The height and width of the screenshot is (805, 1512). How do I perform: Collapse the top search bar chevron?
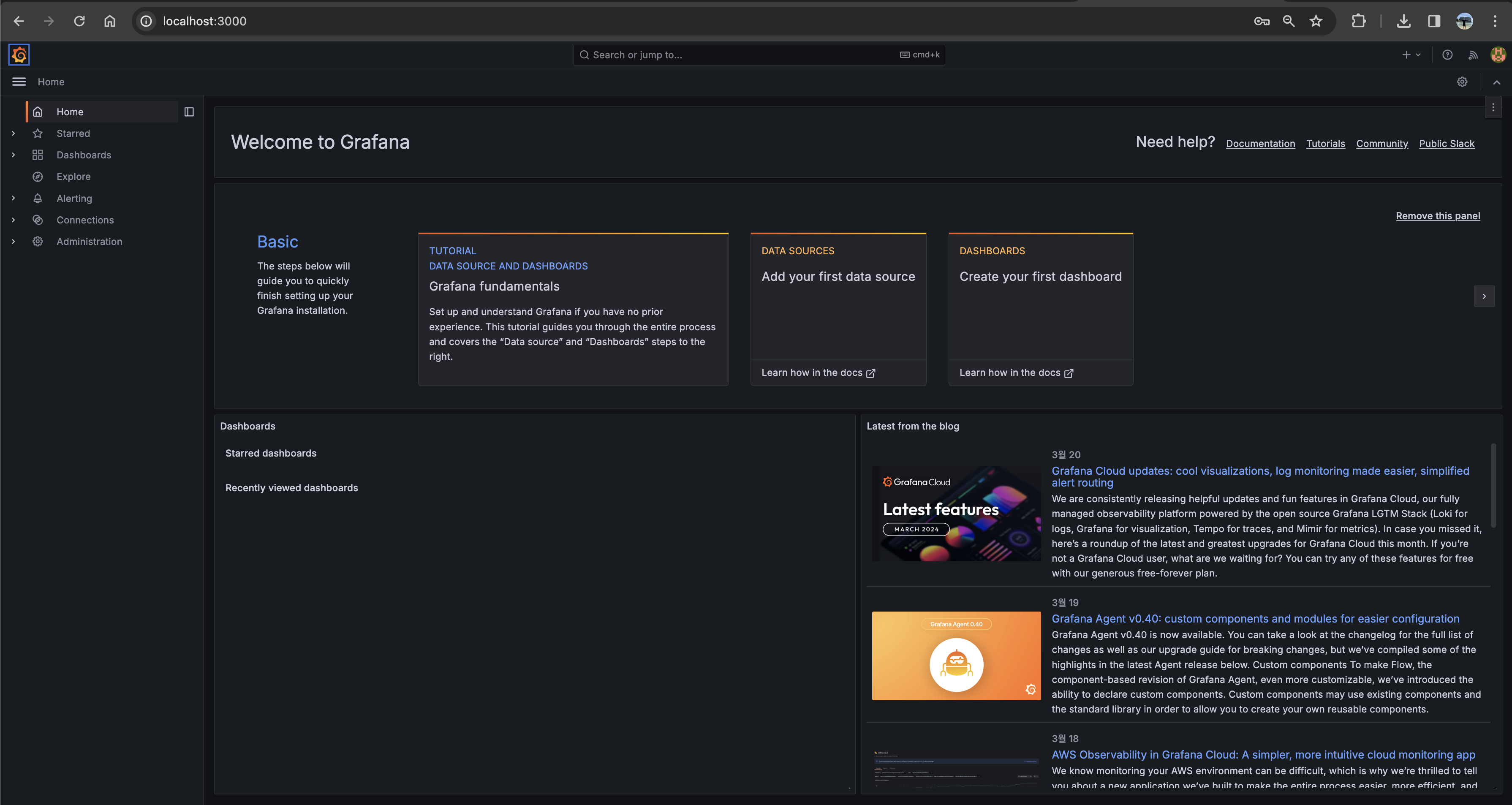pos(1497,82)
